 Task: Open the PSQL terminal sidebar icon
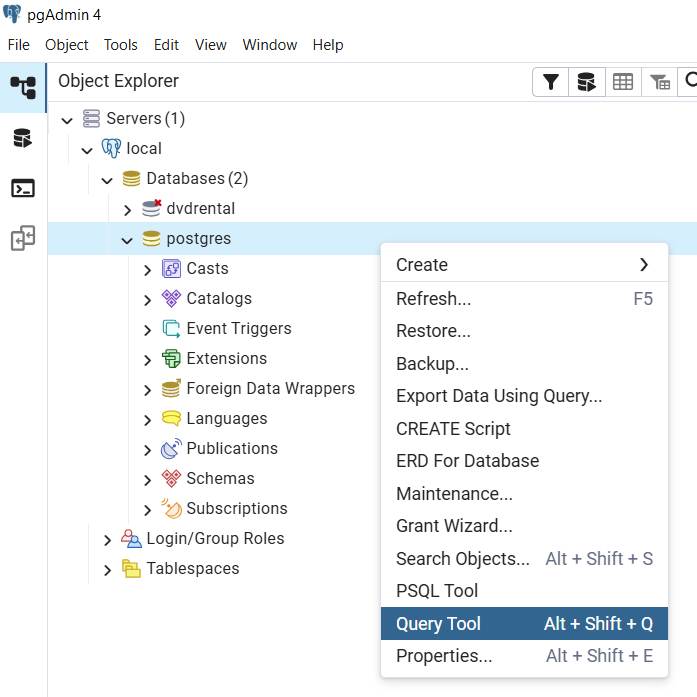pyautogui.click(x=23, y=188)
